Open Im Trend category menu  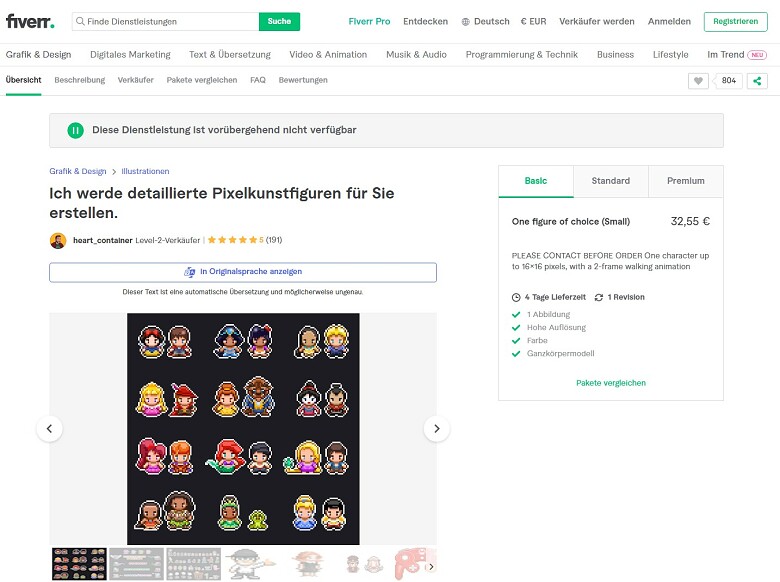coord(725,55)
